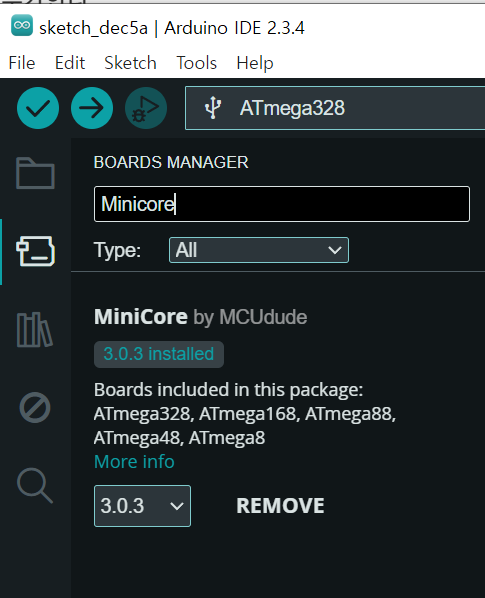The height and width of the screenshot is (598, 485).
Task: Open the Debug panel sidebar icon
Action: point(35,408)
